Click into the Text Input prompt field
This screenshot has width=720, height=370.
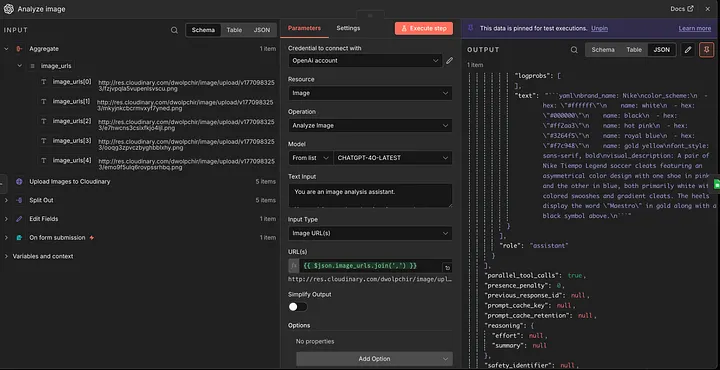click(370, 196)
